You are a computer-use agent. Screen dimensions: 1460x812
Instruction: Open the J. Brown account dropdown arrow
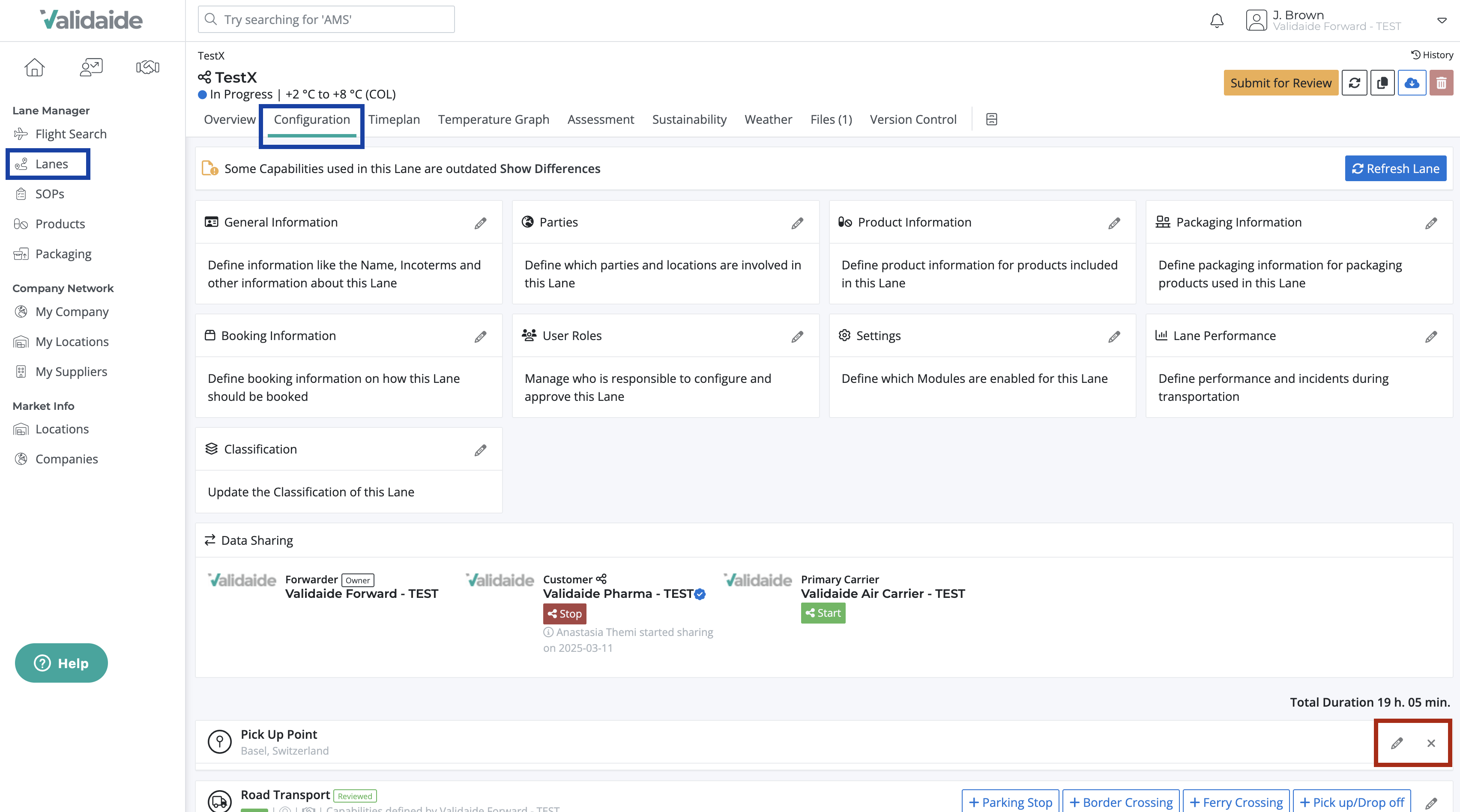point(1442,21)
